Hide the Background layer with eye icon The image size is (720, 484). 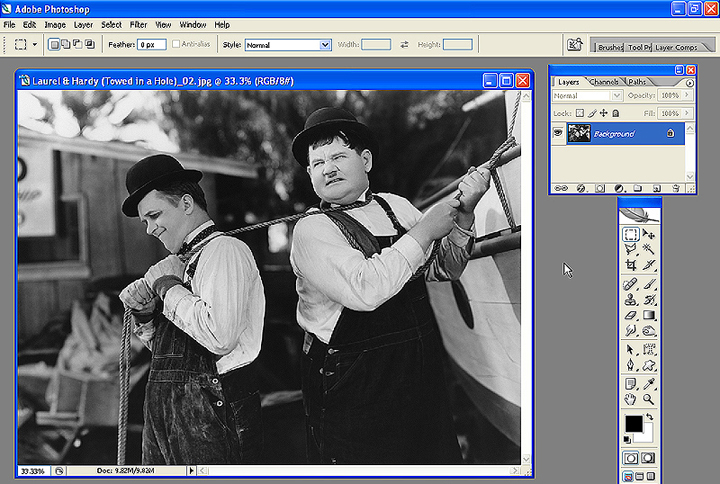tap(558, 133)
